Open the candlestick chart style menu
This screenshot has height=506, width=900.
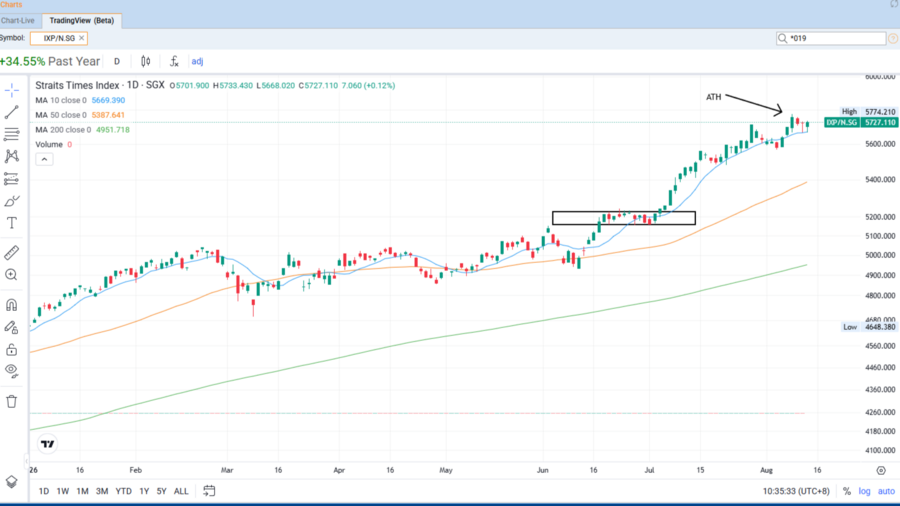[146, 61]
